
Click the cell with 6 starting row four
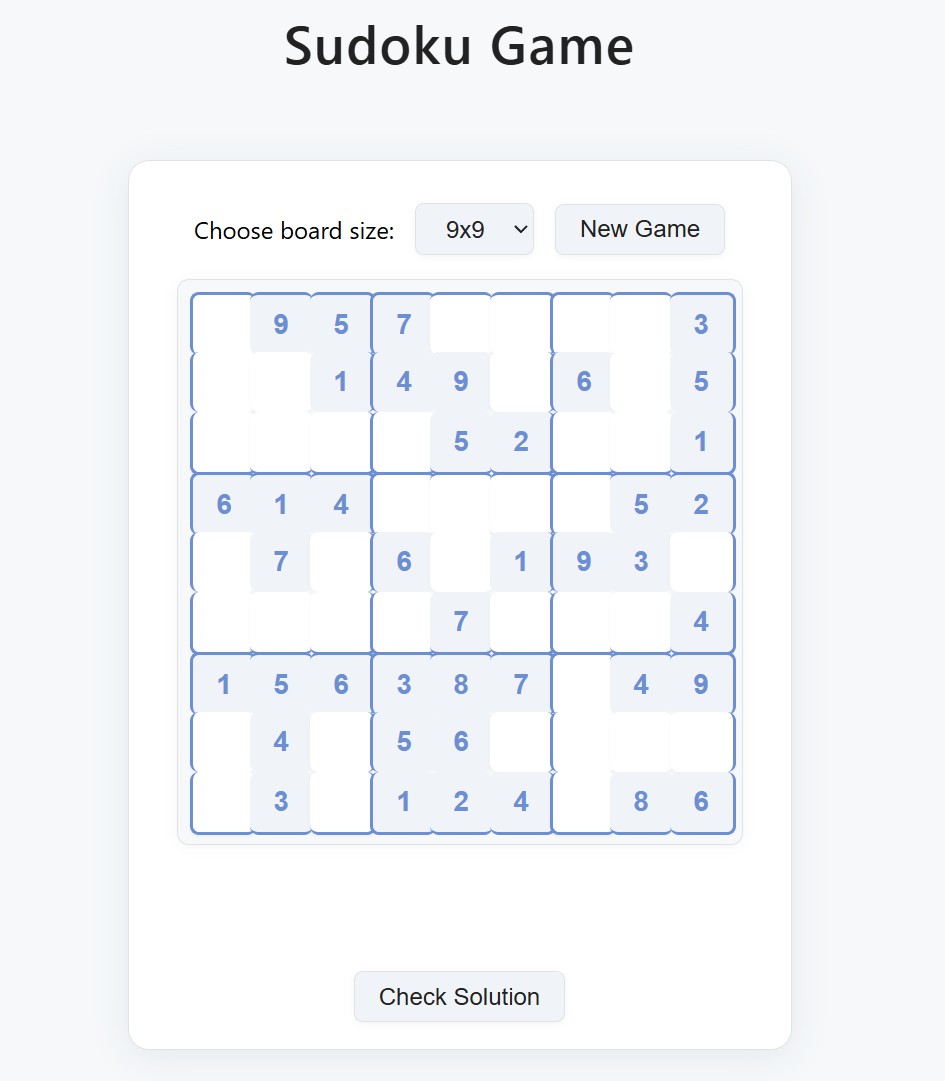(222, 504)
